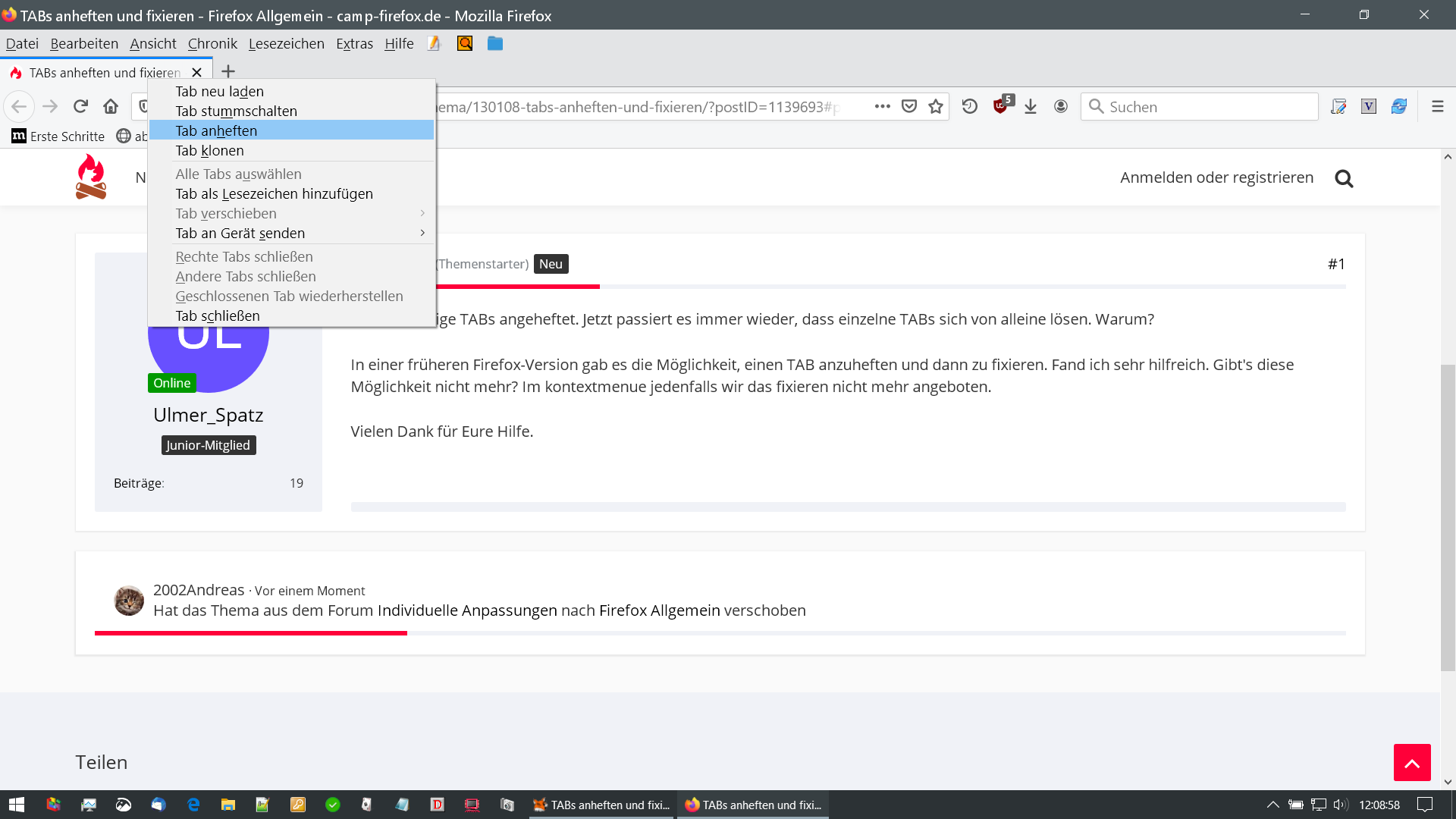Open the Lesezeichen menu

[x=286, y=43]
